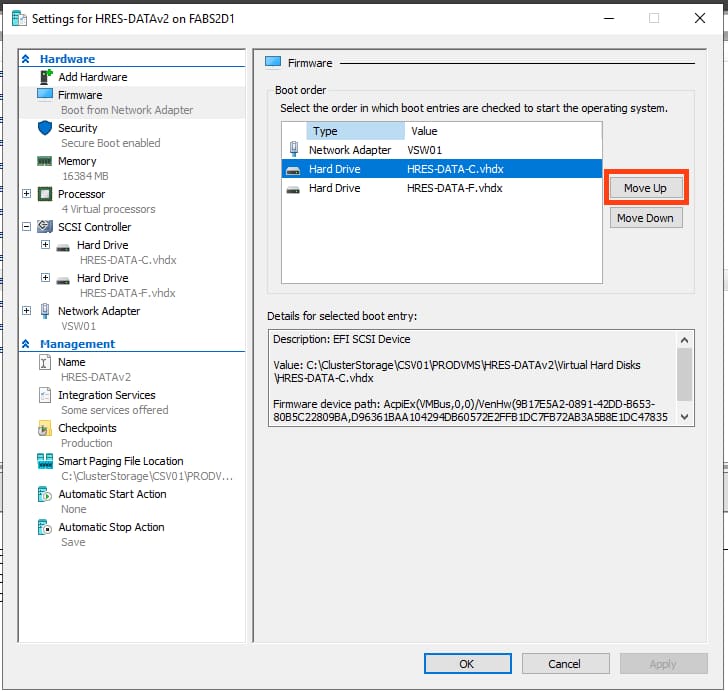
Task: Click the details box scroll down arrow
Action: click(x=684, y=416)
